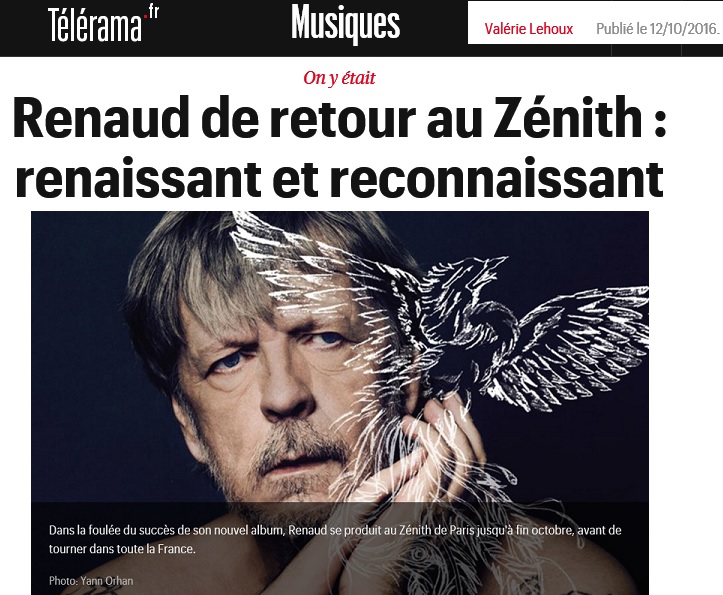Click the caption line 'tourner dans toute la France.'
723x595 pixels.
[x=122, y=549]
